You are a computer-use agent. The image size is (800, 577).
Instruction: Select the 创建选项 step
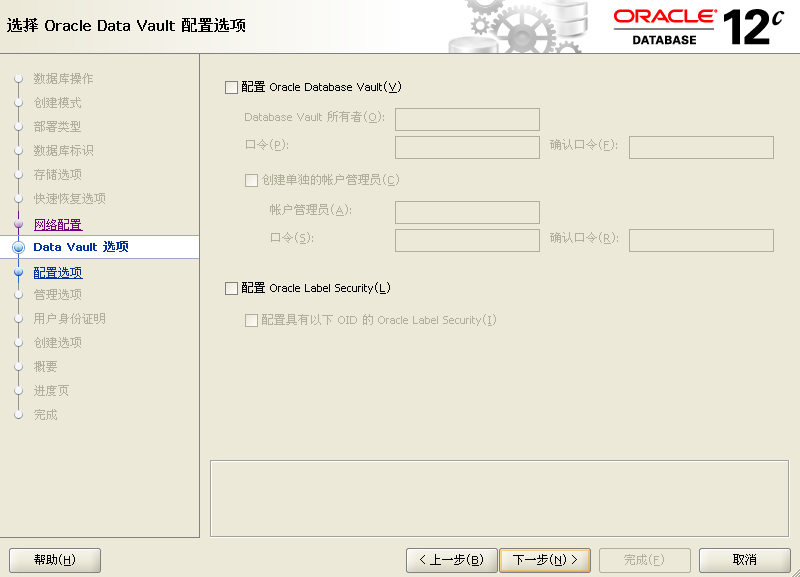[x=58, y=342]
